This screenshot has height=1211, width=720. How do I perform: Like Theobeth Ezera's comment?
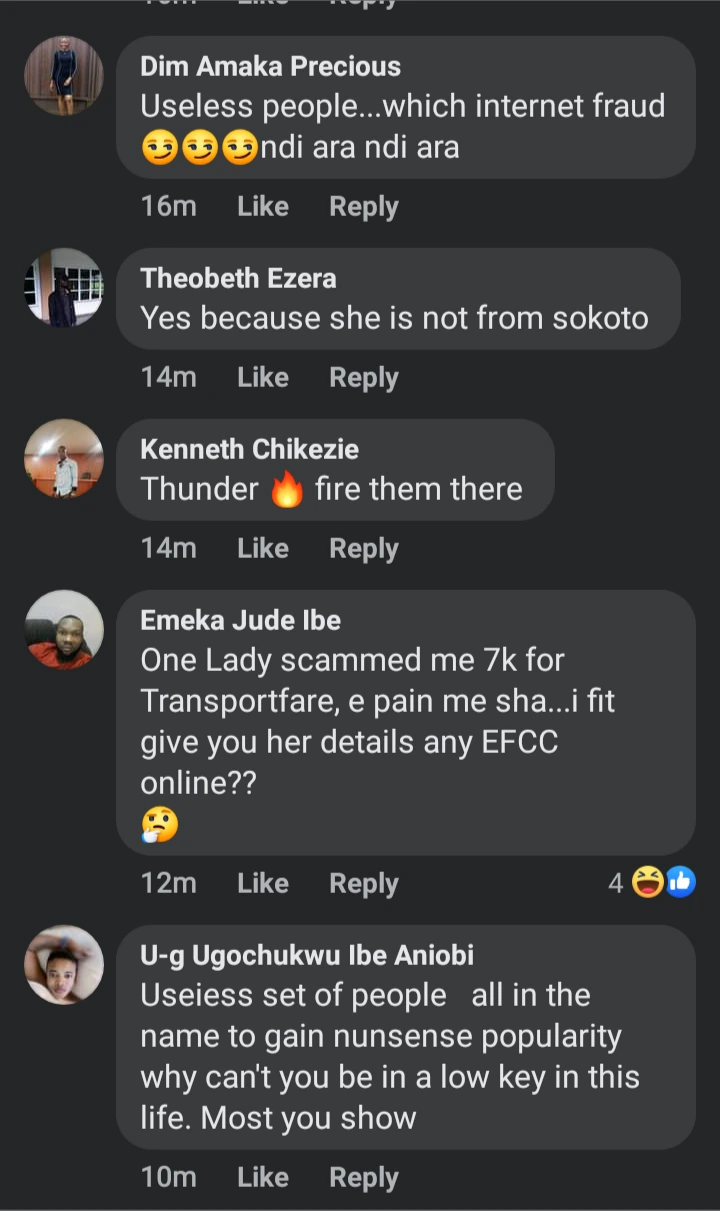[x=263, y=378]
